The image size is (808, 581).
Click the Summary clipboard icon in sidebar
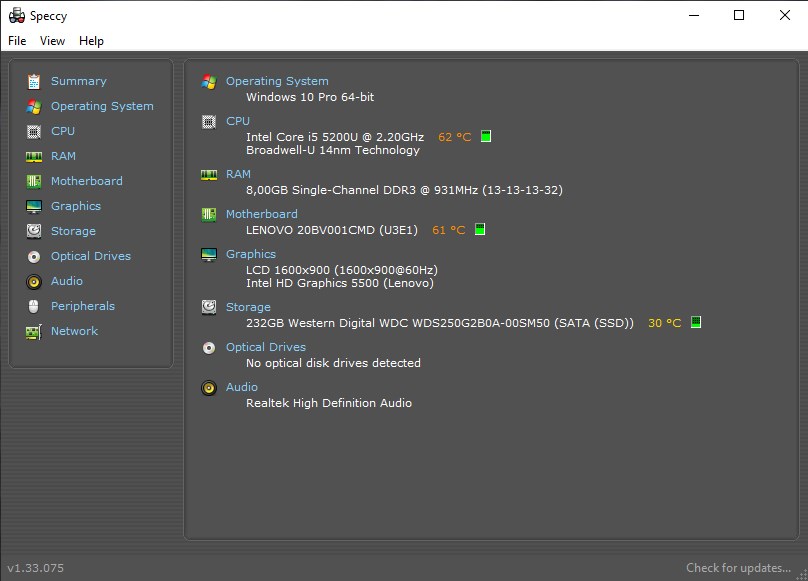pyautogui.click(x=34, y=81)
